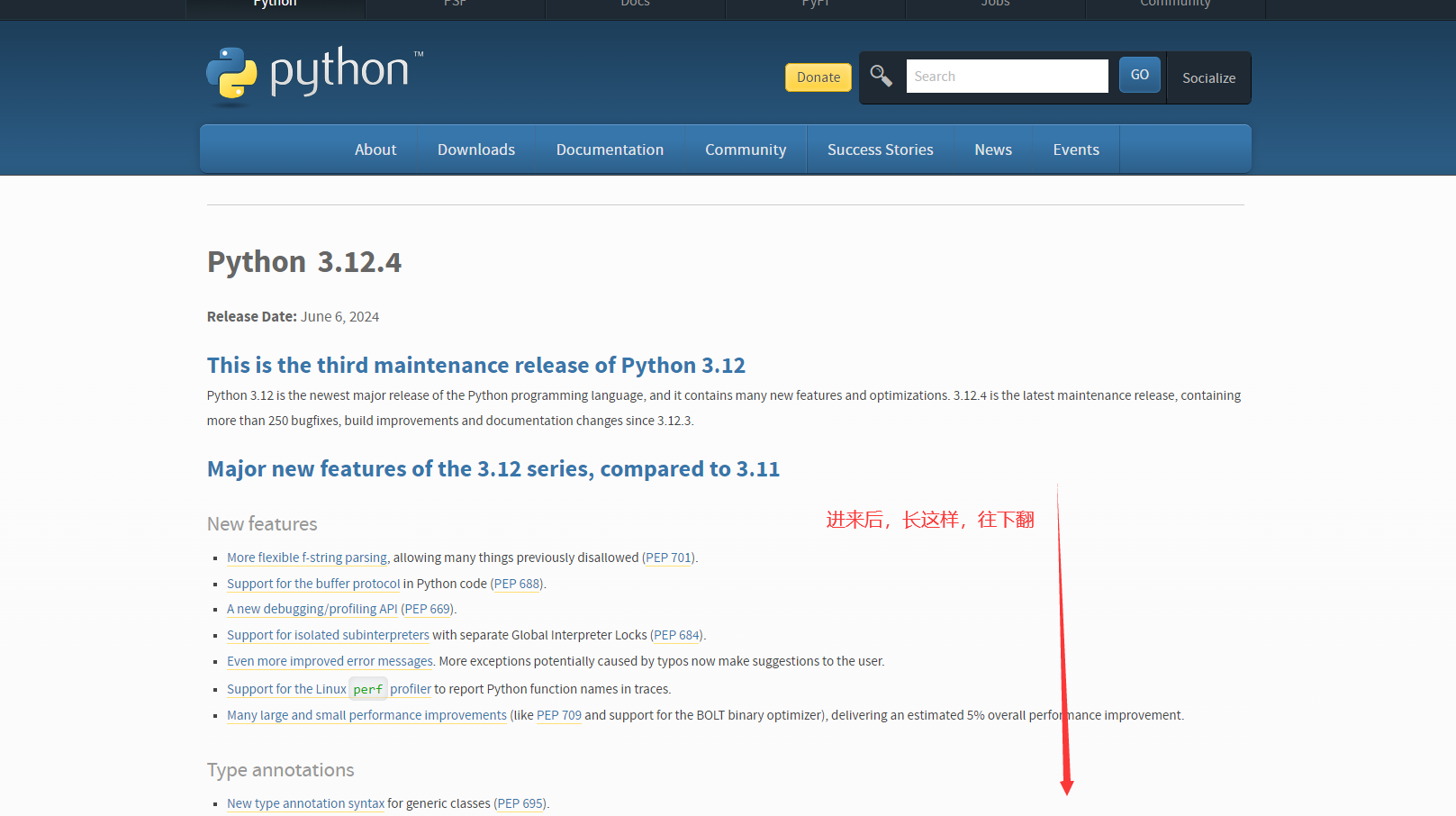Open 'Support for isolated subinterpreters' link

tap(328, 635)
